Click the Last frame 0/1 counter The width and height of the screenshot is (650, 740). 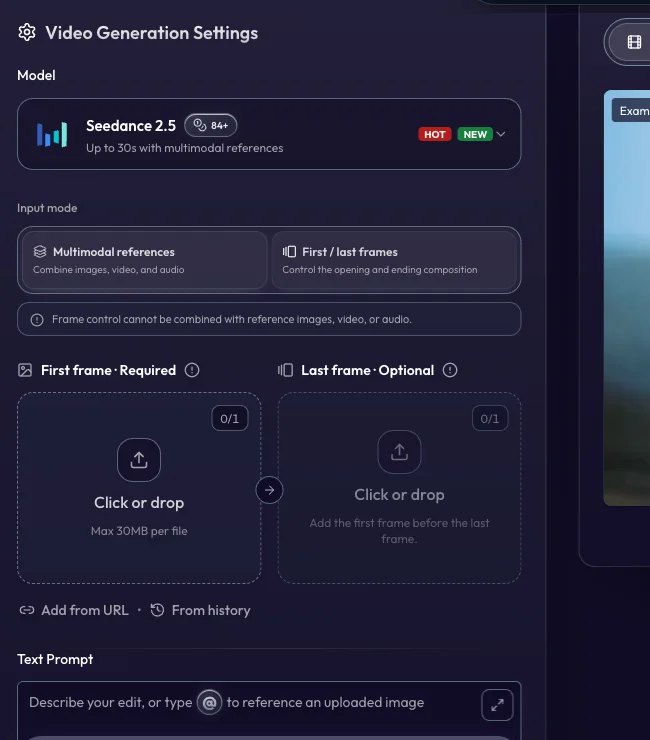490,419
